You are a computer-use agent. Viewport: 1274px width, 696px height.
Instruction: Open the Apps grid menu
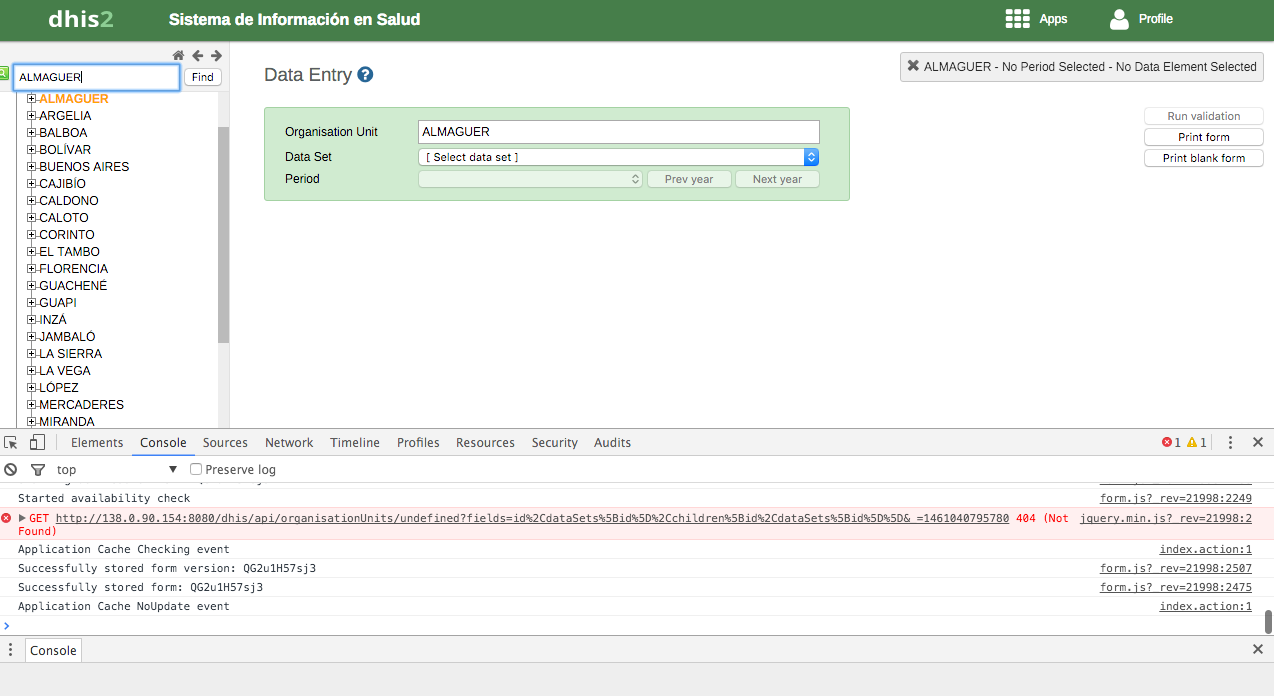tap(1017, 19)
